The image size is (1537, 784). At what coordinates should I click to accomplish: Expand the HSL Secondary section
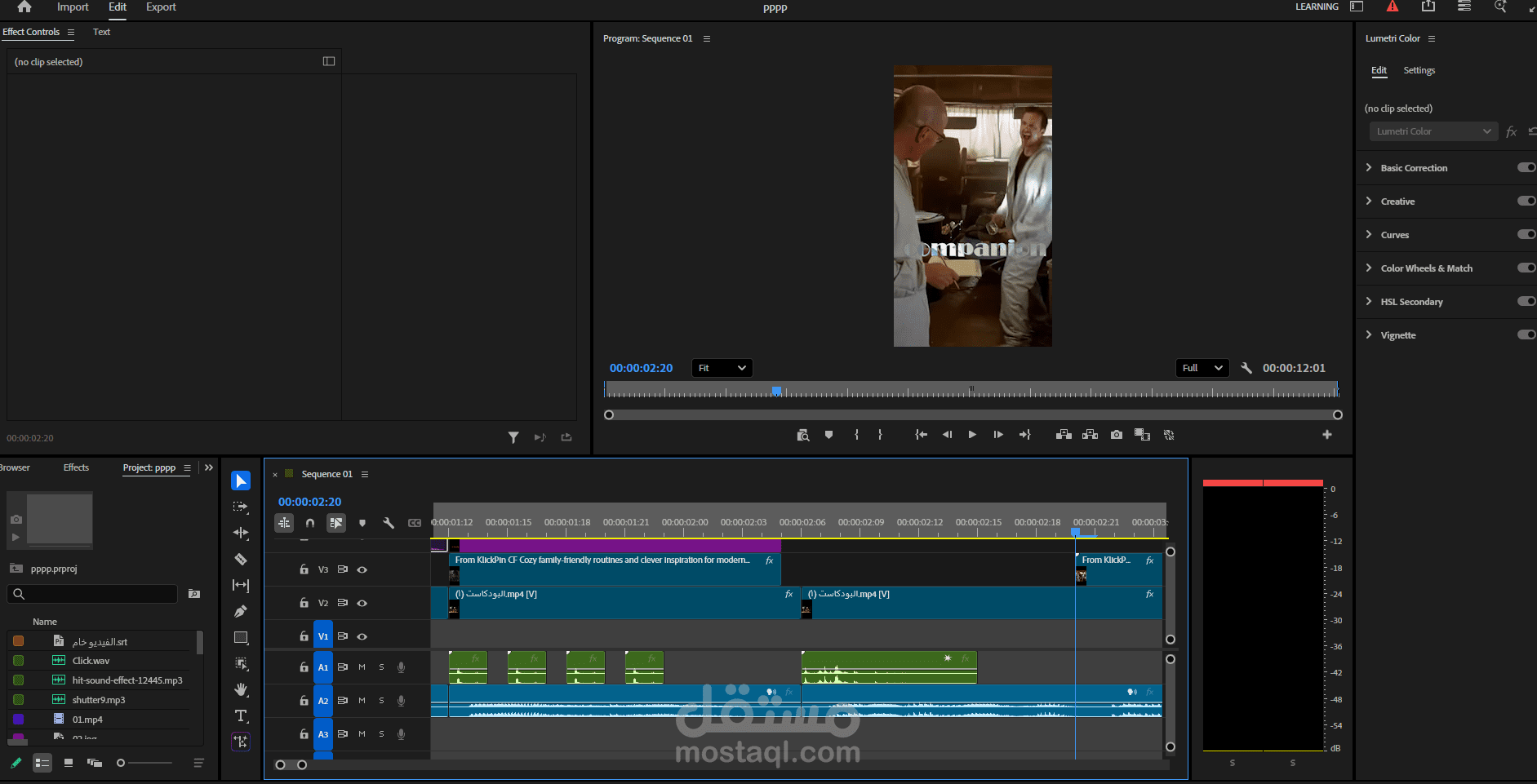1369,301
